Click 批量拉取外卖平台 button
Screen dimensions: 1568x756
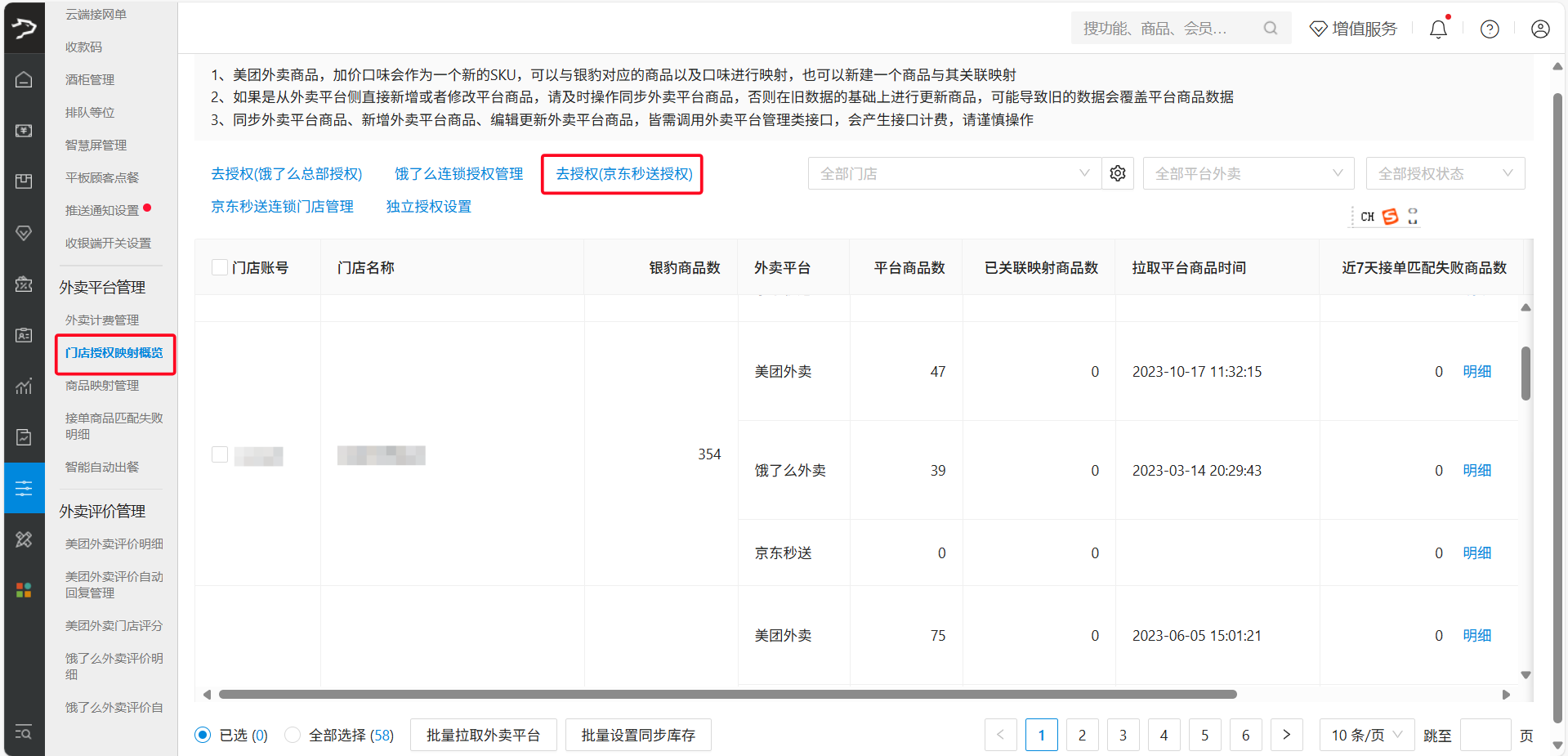[483, 736]
